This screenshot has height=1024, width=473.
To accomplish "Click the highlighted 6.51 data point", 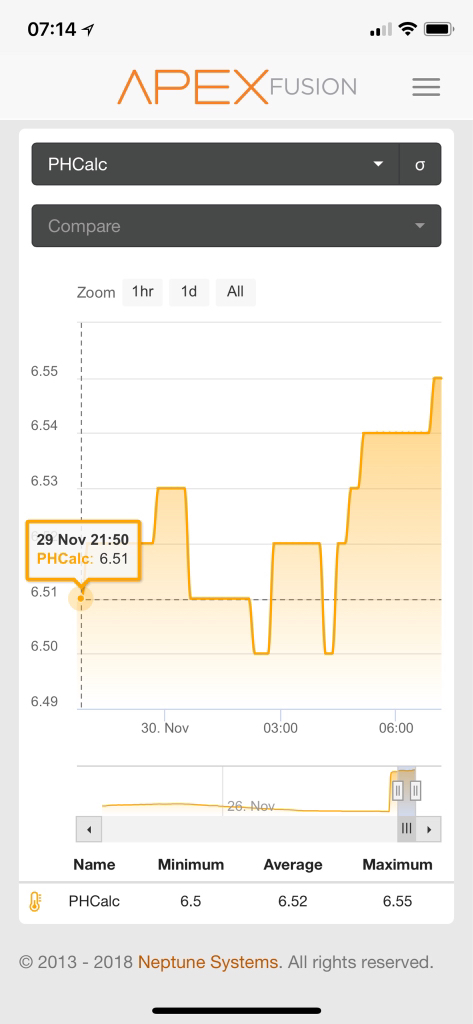I will coord(81,598).
